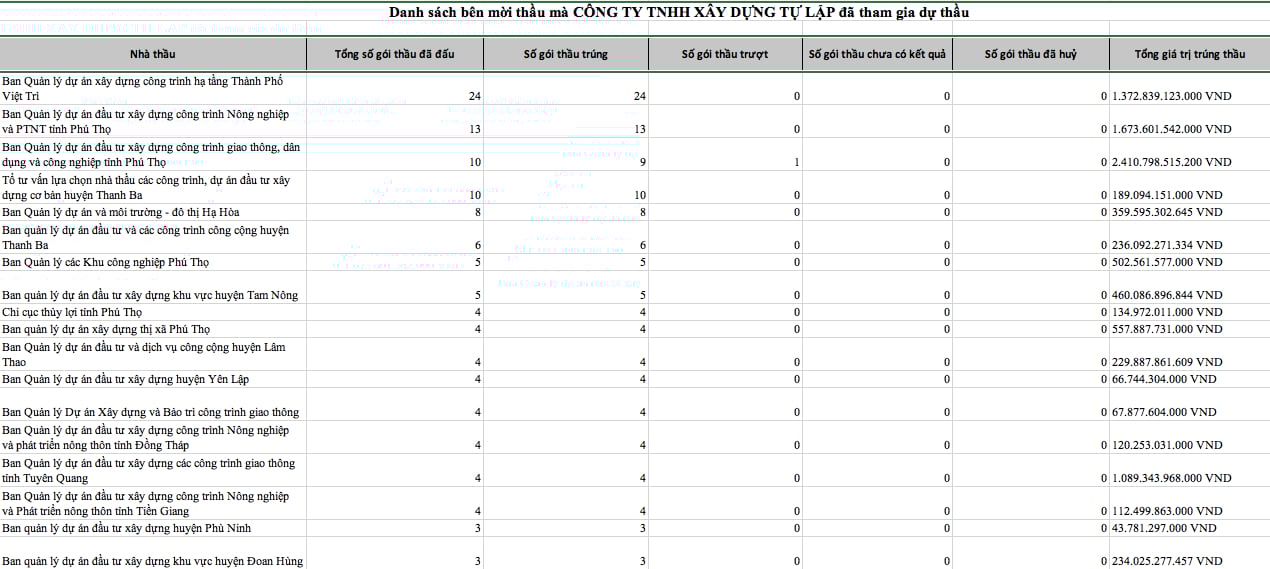Click the value 557.887.731.000 VND
This screenshot has width=1270, height=569.
[1167, 329]
